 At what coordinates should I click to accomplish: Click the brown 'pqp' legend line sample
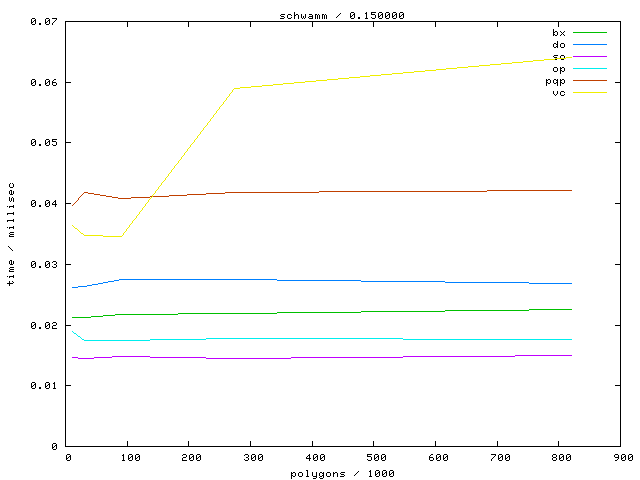coord(590,81)
